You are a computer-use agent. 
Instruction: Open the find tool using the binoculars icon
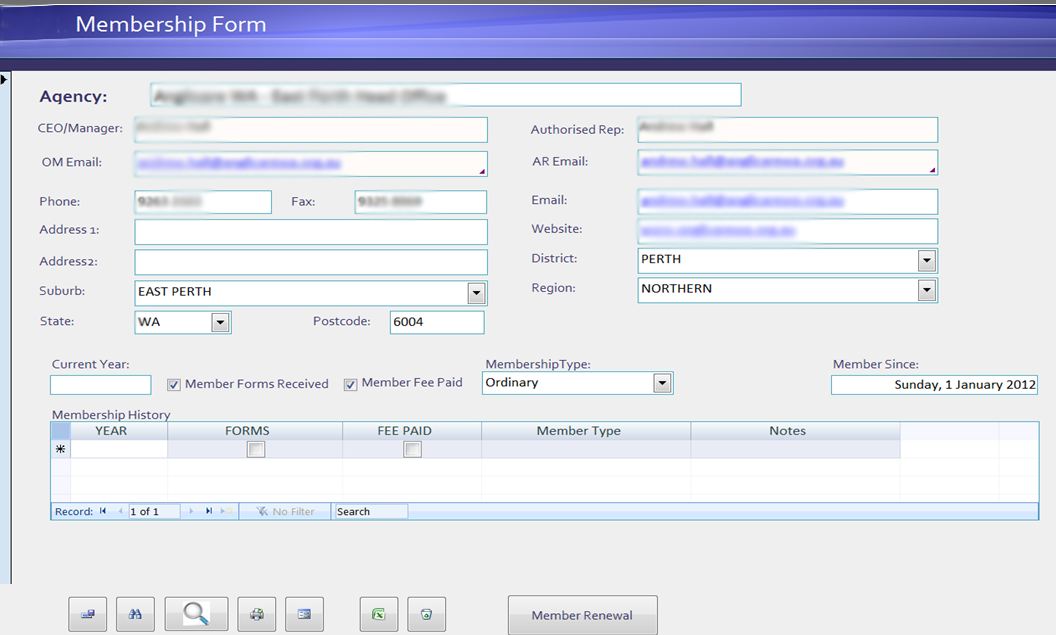(135, 613)
